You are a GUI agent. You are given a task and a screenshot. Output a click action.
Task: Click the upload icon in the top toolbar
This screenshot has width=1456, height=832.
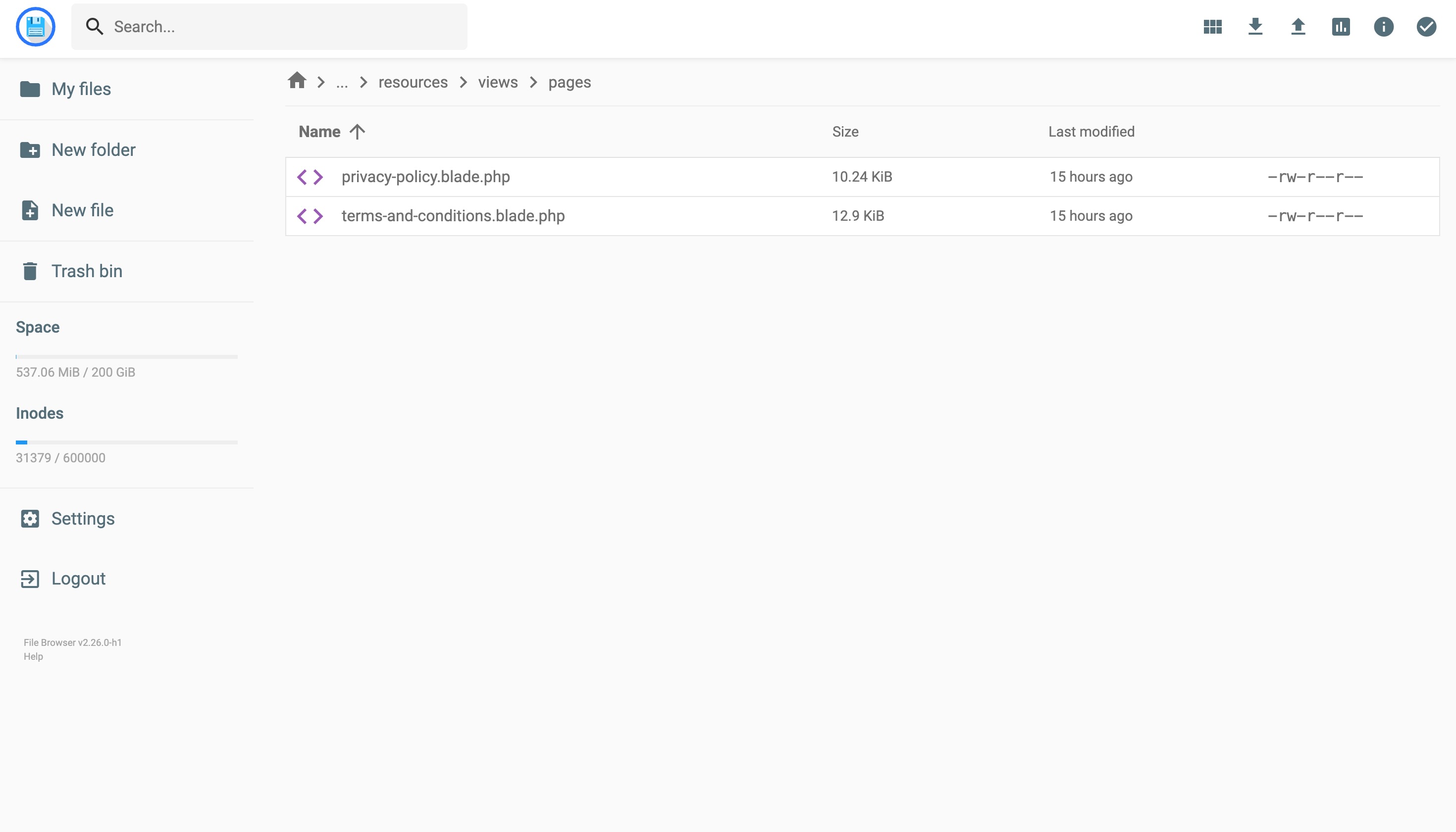click(1298, 27)
